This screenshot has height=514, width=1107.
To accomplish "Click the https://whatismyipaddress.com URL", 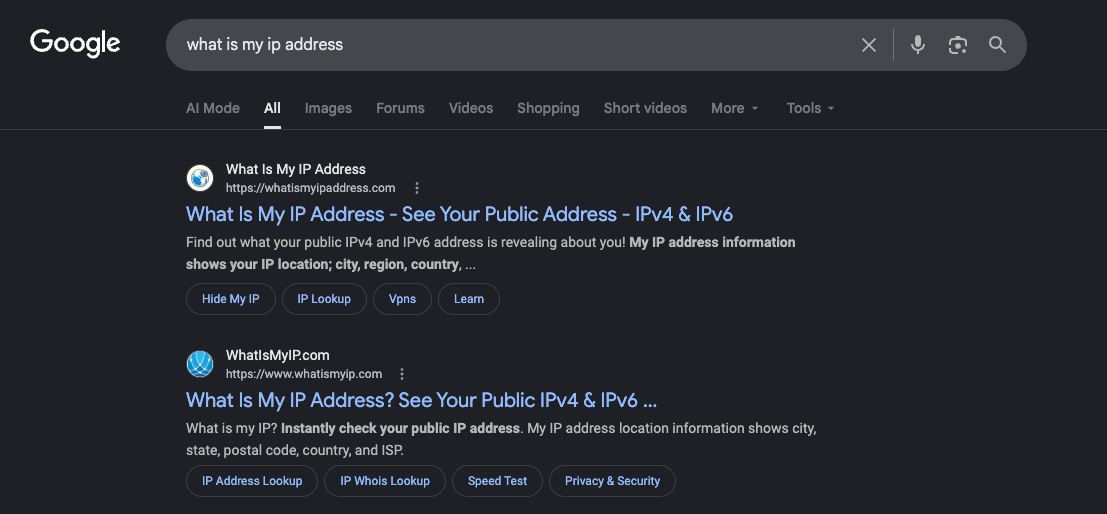I will (x=310, y=188).
